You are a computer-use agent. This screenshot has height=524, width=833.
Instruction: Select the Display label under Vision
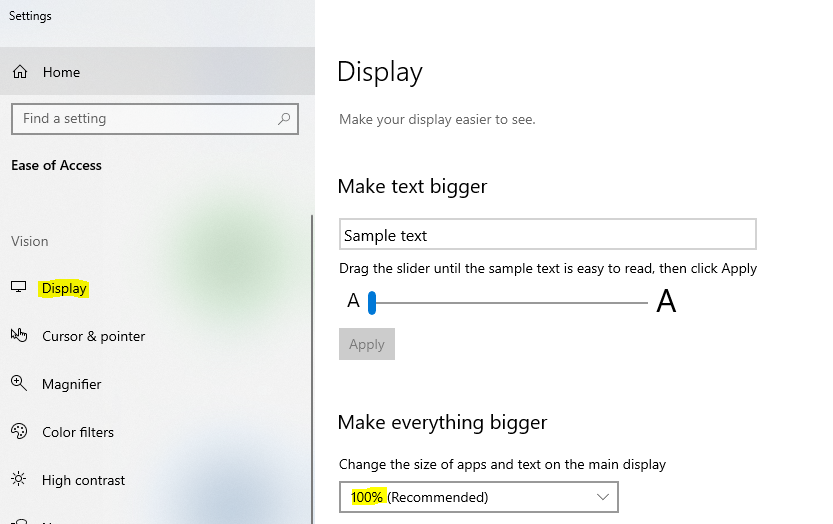[x=65, y=289]
